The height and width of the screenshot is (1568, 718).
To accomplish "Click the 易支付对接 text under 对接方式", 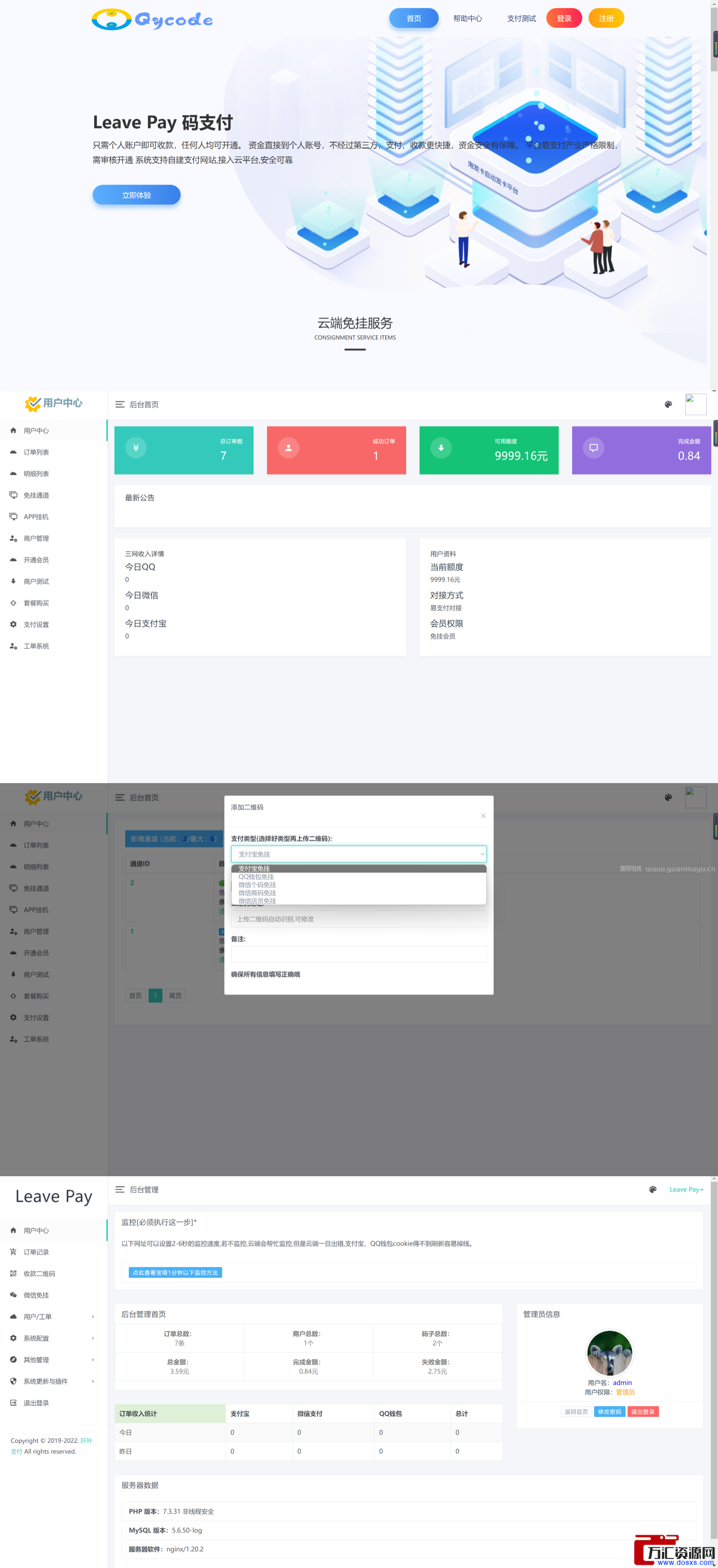I will (x=446, y=608).
